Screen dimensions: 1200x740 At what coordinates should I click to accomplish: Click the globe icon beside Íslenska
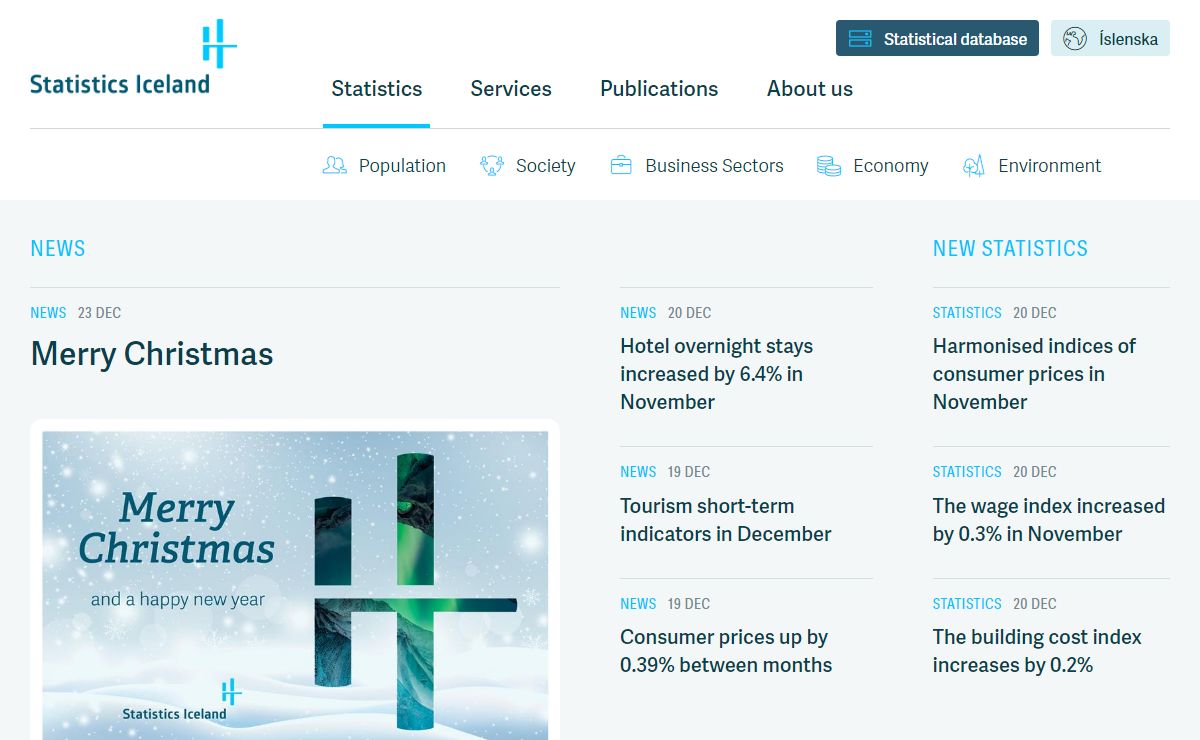pyautogui.click(x=1075, y=39)
